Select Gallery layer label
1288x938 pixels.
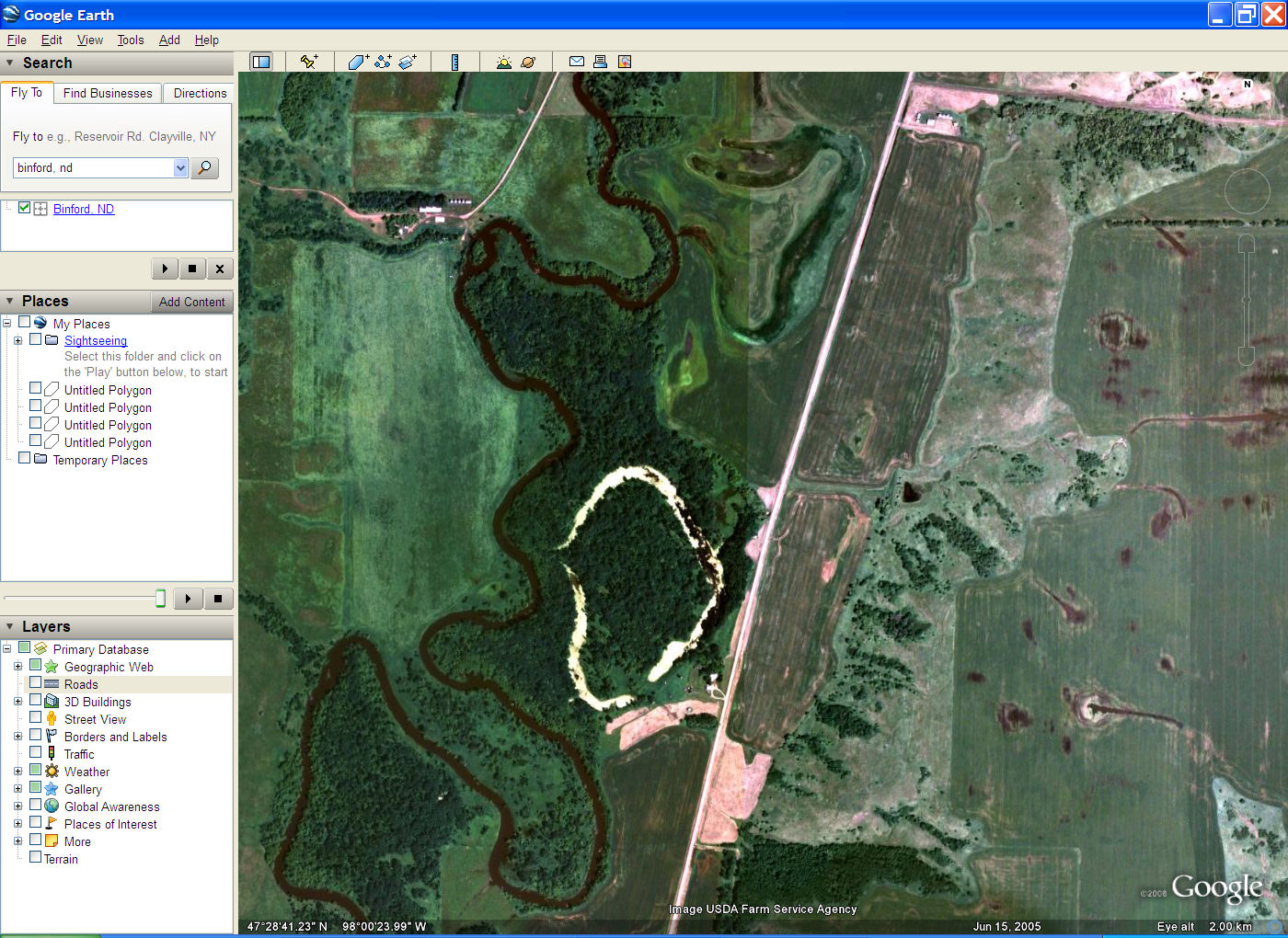pyautogui.click(x=83, y=789)
